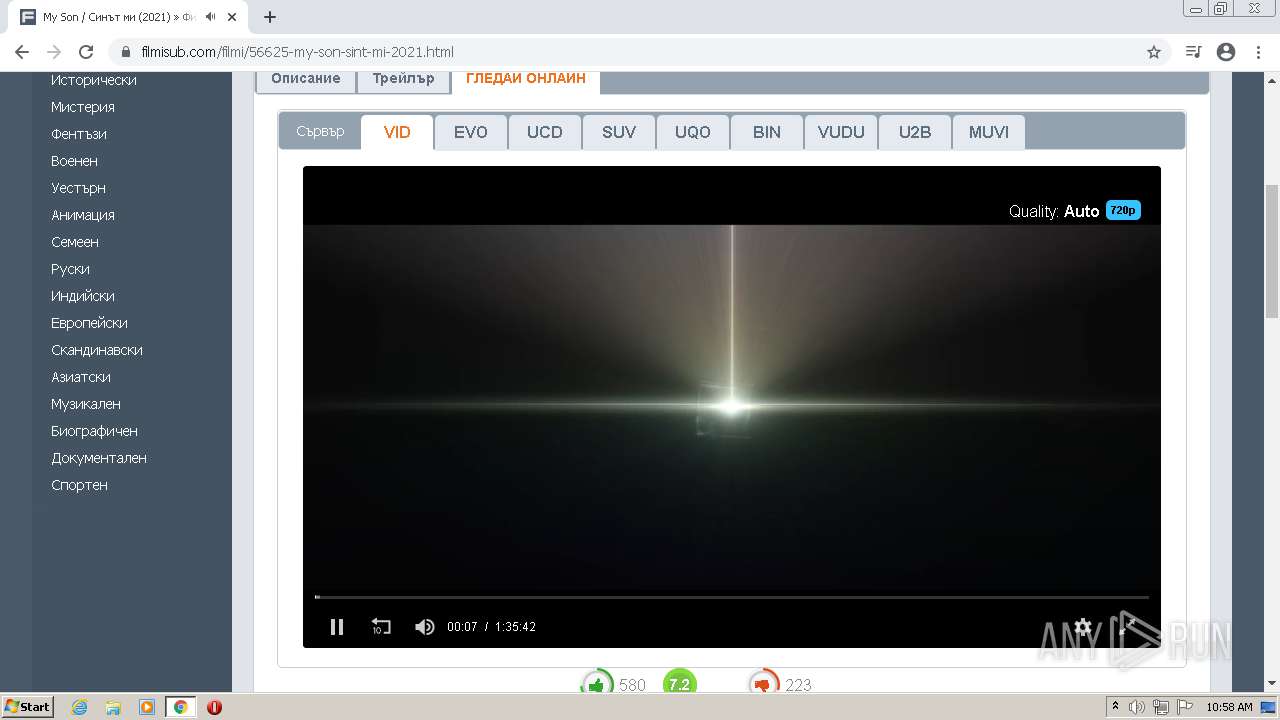1280x720 pixels.
Task: Switch to the UQO server tab
Action: (x=693, y=132)
